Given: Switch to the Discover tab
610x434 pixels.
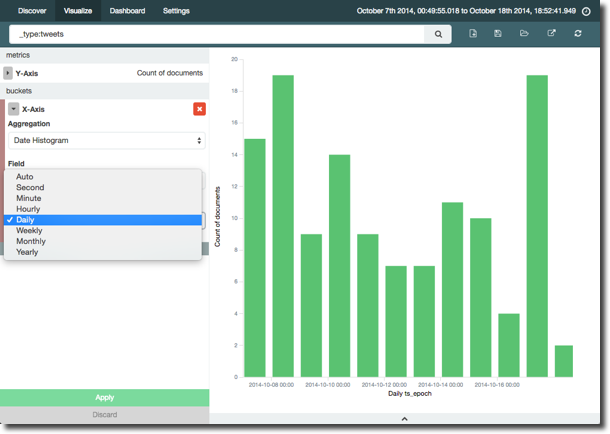Looking at the screenshot, I should pos(32,11).
